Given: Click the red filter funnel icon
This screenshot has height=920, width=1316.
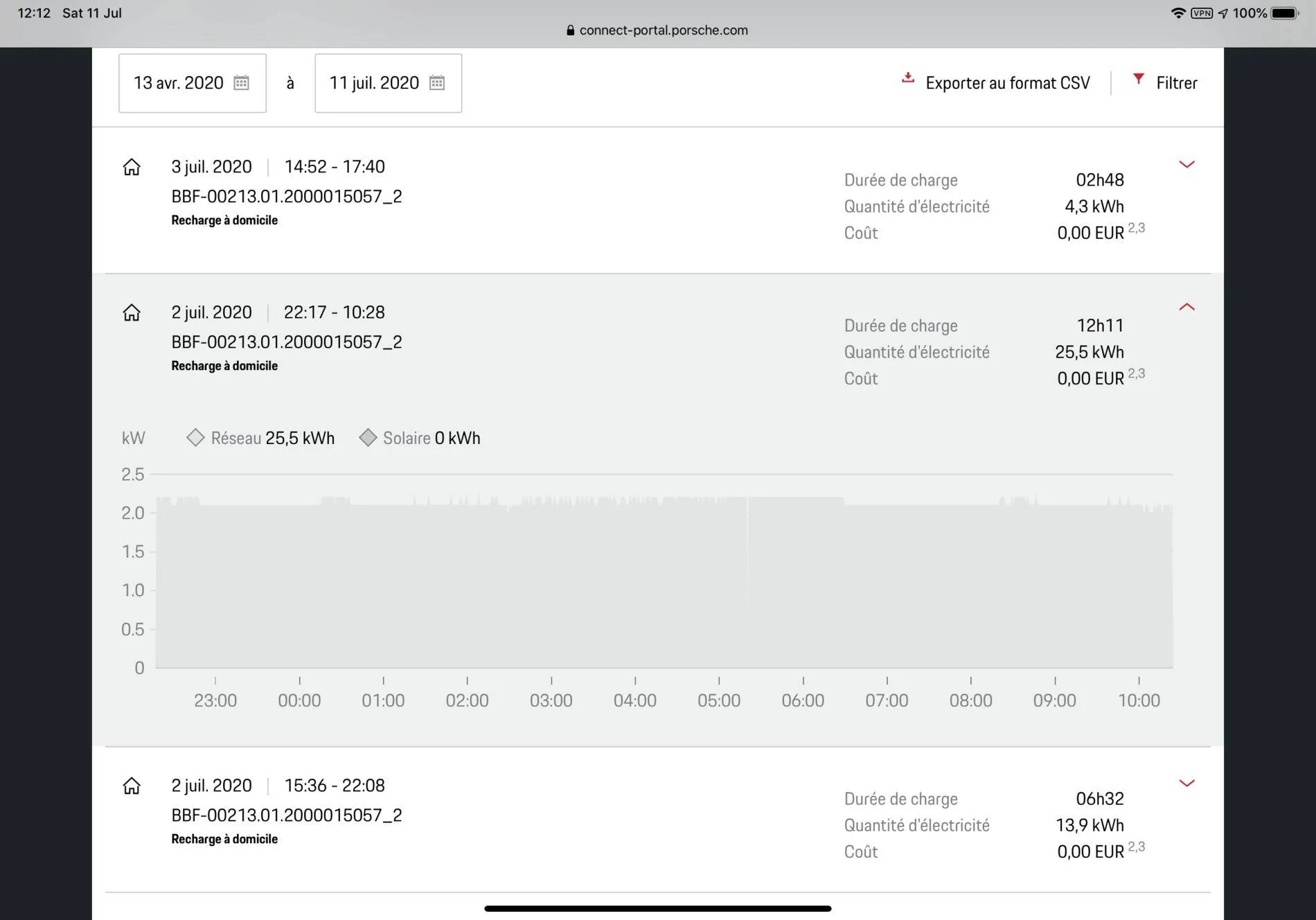Looking at the screenshot, I should [x=1138, y=79].
